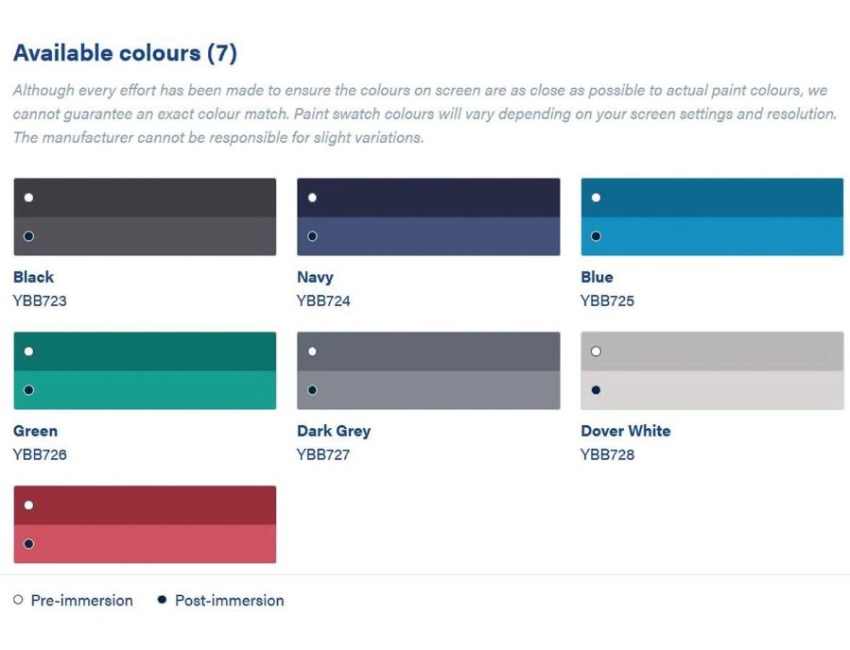Screen dimensions: 850x650
Task: Click the pre-immersion dot on red swatch
Action: tap(29, 505)
